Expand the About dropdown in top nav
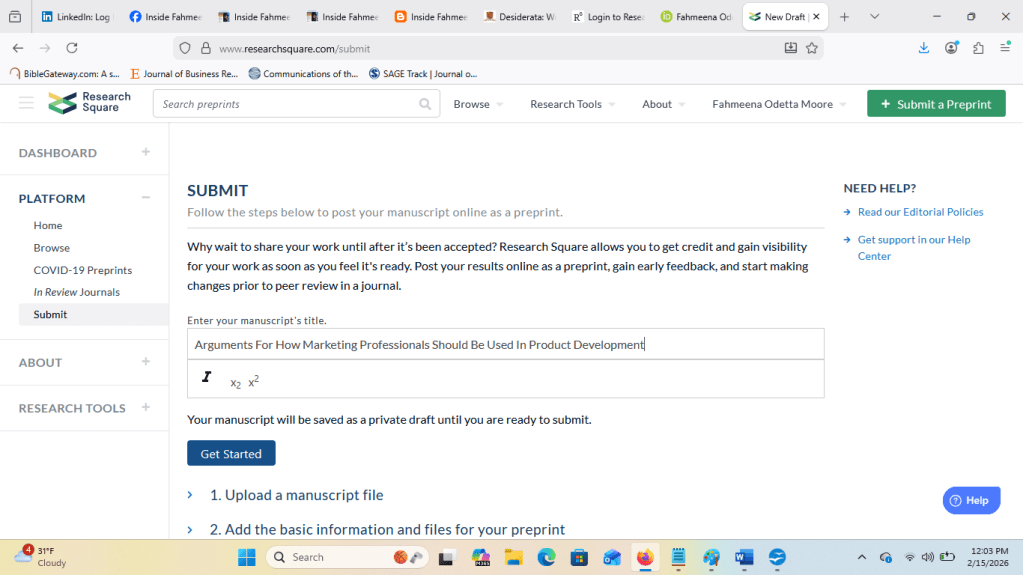 point(664,104)
